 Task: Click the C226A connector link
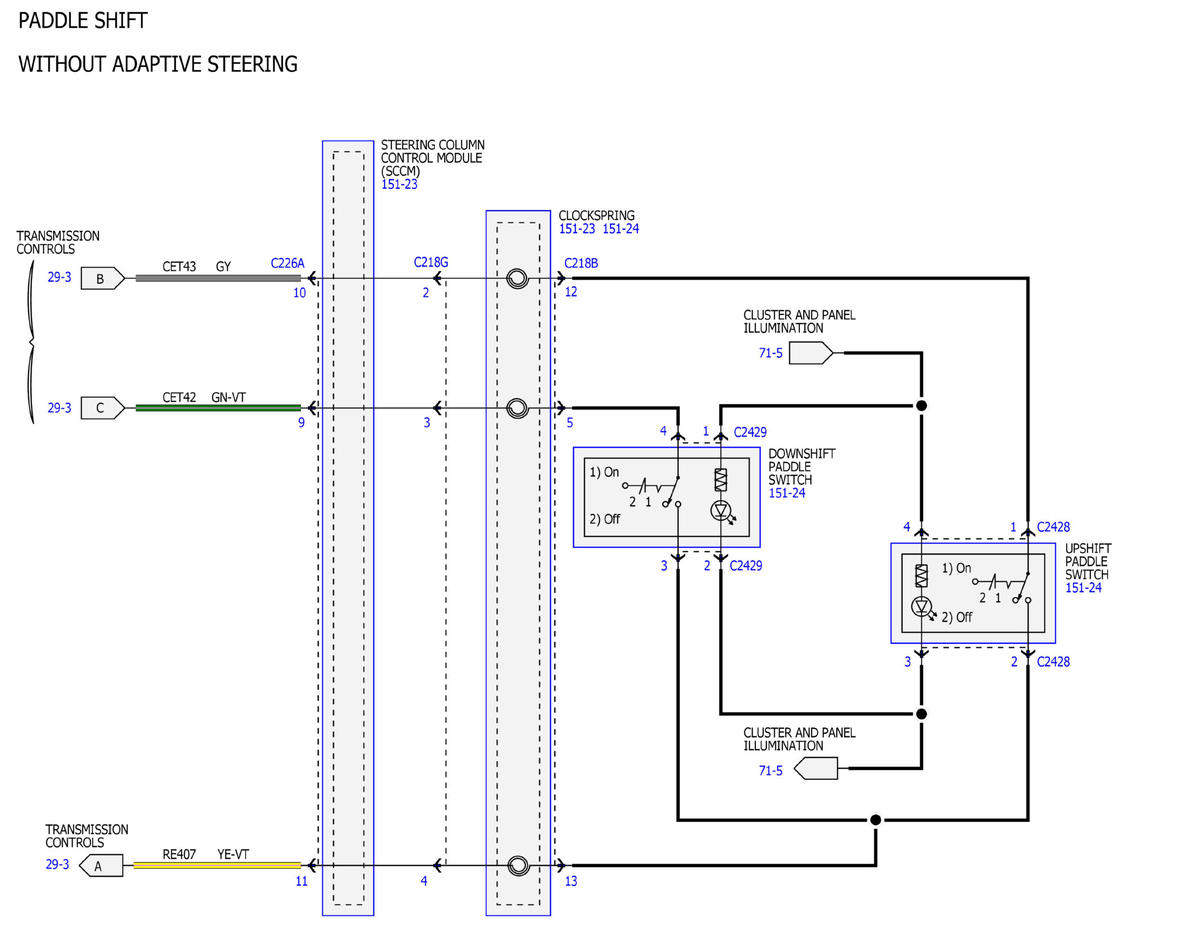287,263
